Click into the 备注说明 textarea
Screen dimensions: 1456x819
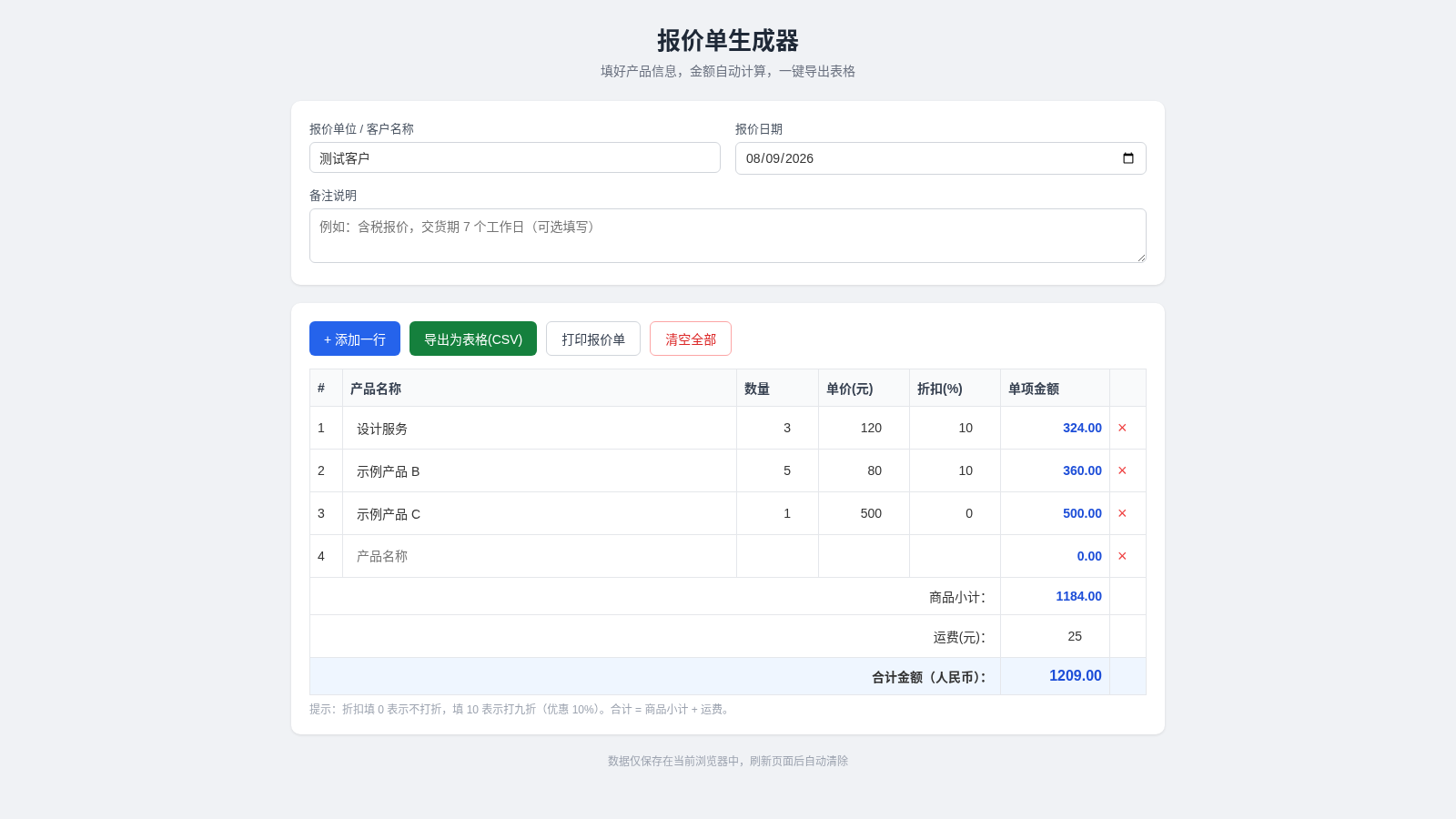[728, 236]
